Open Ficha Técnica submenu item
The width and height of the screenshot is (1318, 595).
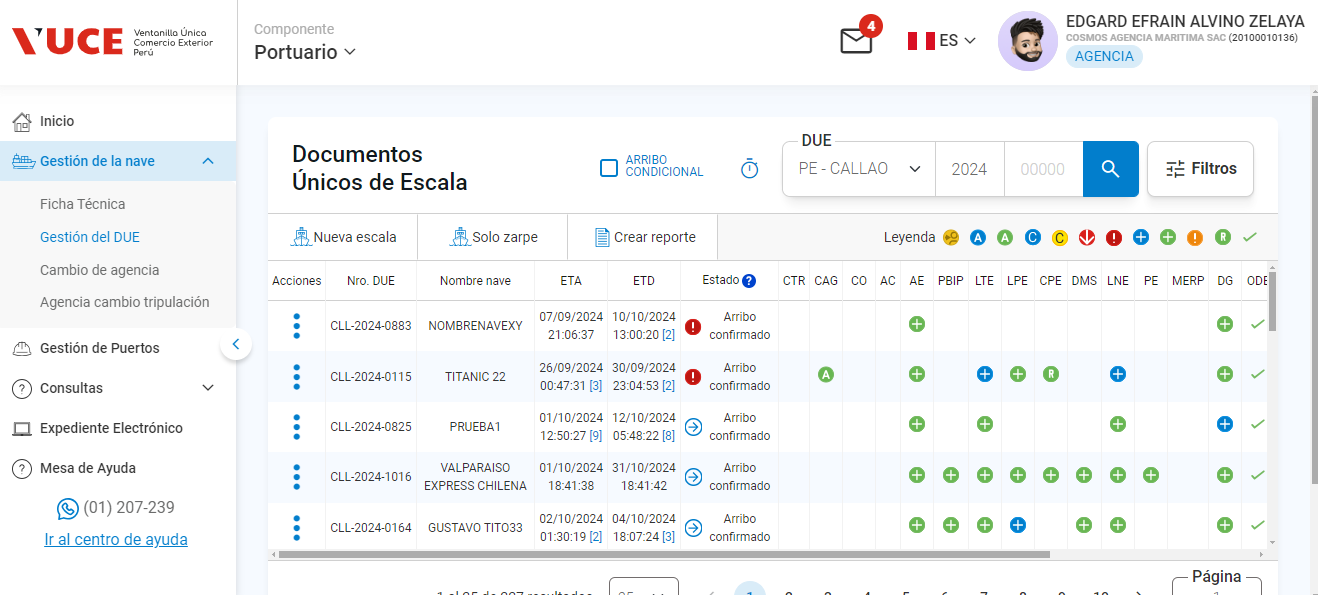pyautogui.click(x=83, y=204)
